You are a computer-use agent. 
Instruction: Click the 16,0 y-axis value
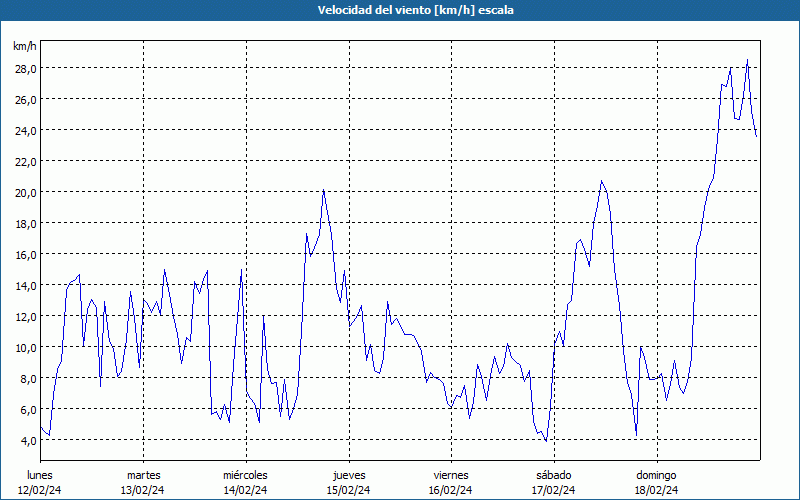(26, 255)
